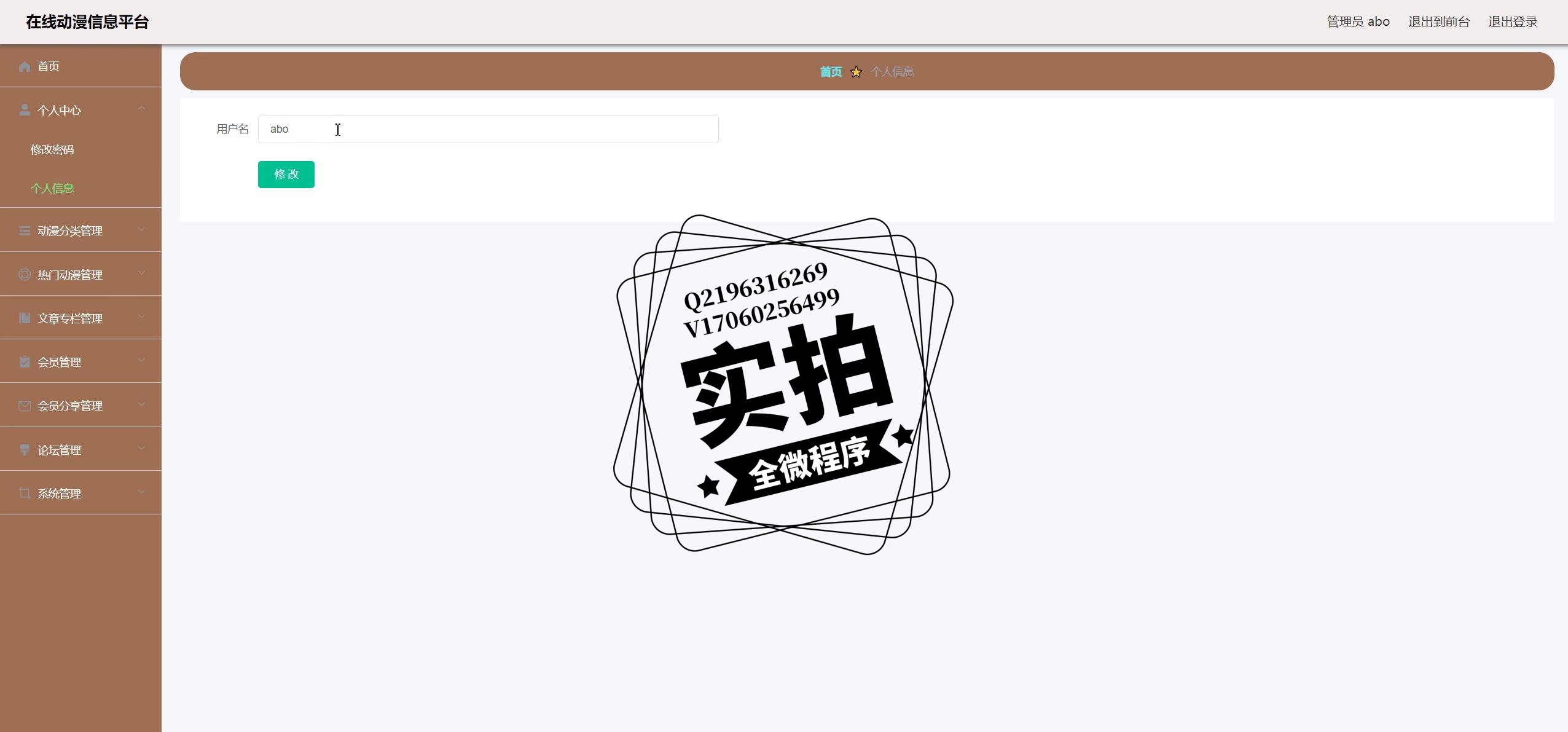Image resolution: width=1568 pixels, height=732 pixels.
Task: Click the green 修改 button
Action: coord(286,175)
